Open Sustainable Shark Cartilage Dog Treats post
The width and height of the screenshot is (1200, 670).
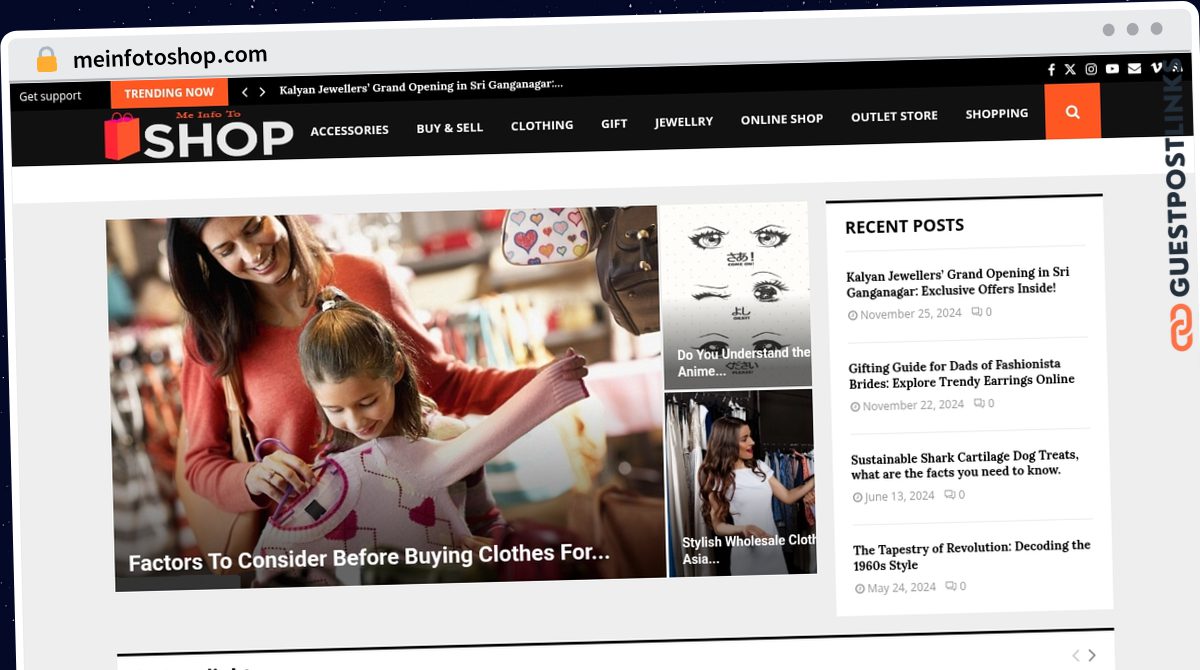point(965,464)
